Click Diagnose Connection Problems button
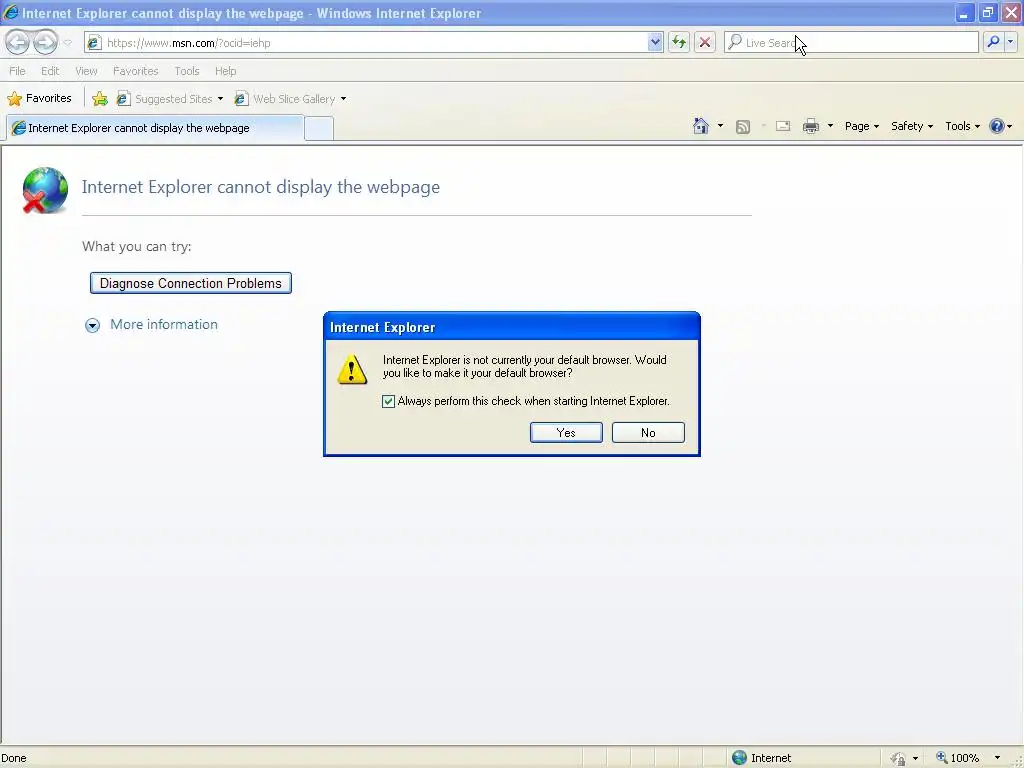Screen dimensions: 1024x768 pos(191,283)
